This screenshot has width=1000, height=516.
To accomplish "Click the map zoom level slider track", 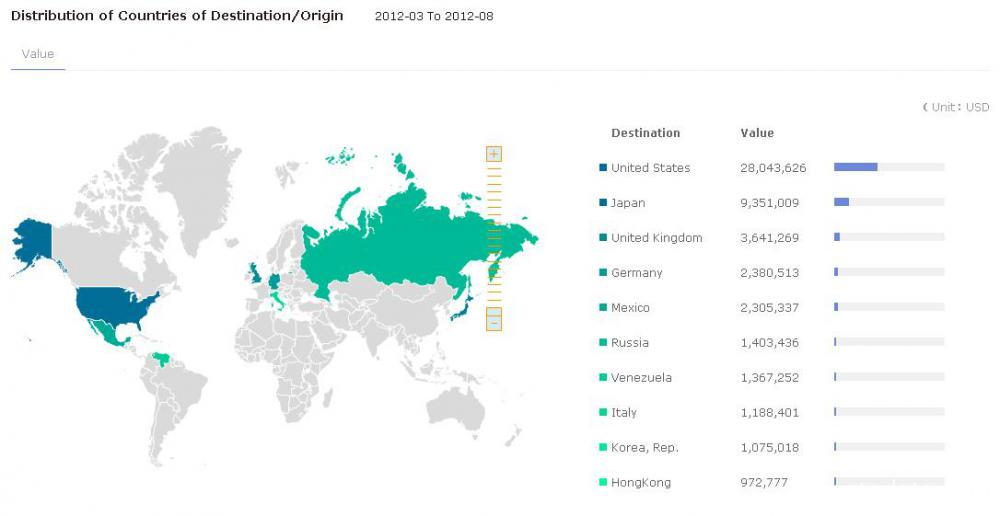I will [494, 235].
